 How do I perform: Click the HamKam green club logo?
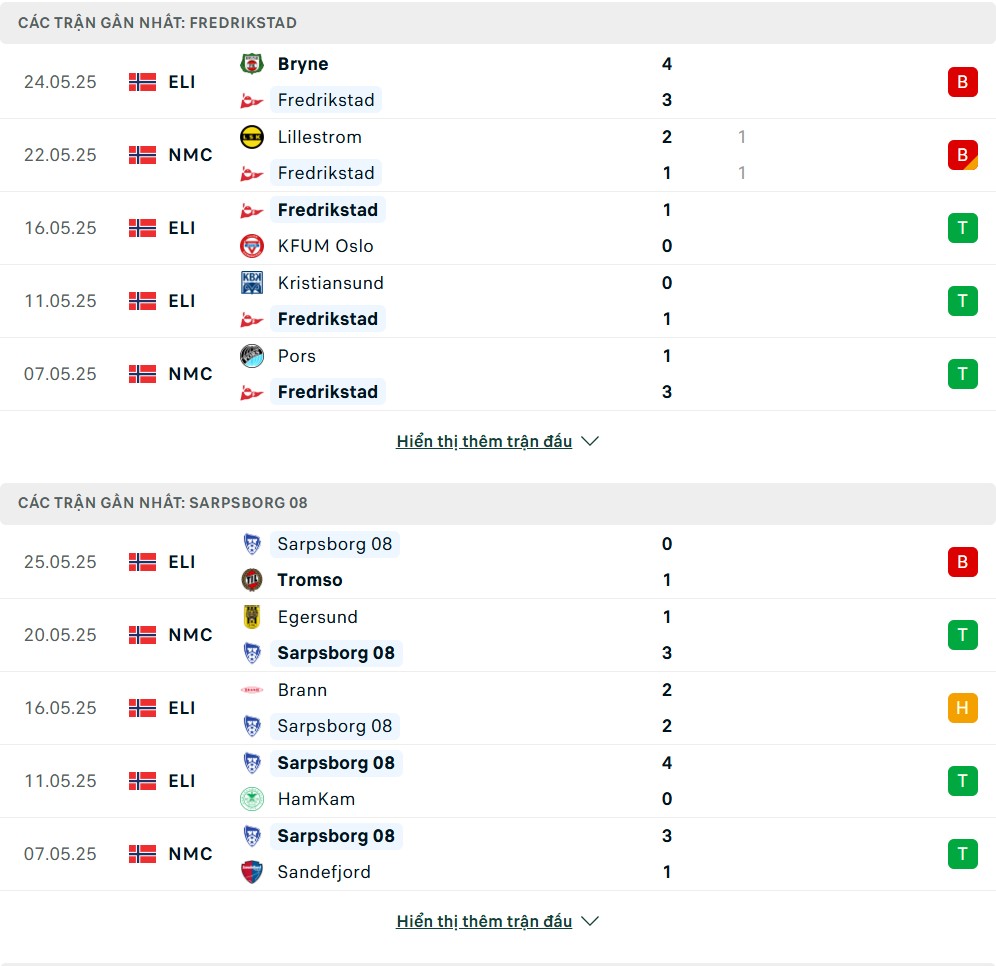tap(252, 799)
